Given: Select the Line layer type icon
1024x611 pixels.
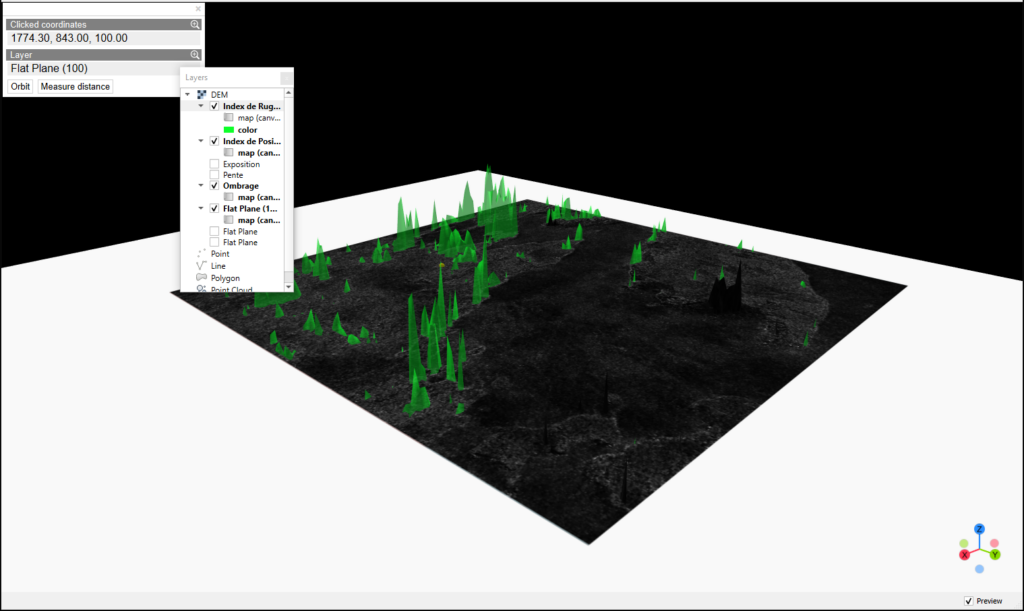Looking at the screenshot, I should [202, 266].
